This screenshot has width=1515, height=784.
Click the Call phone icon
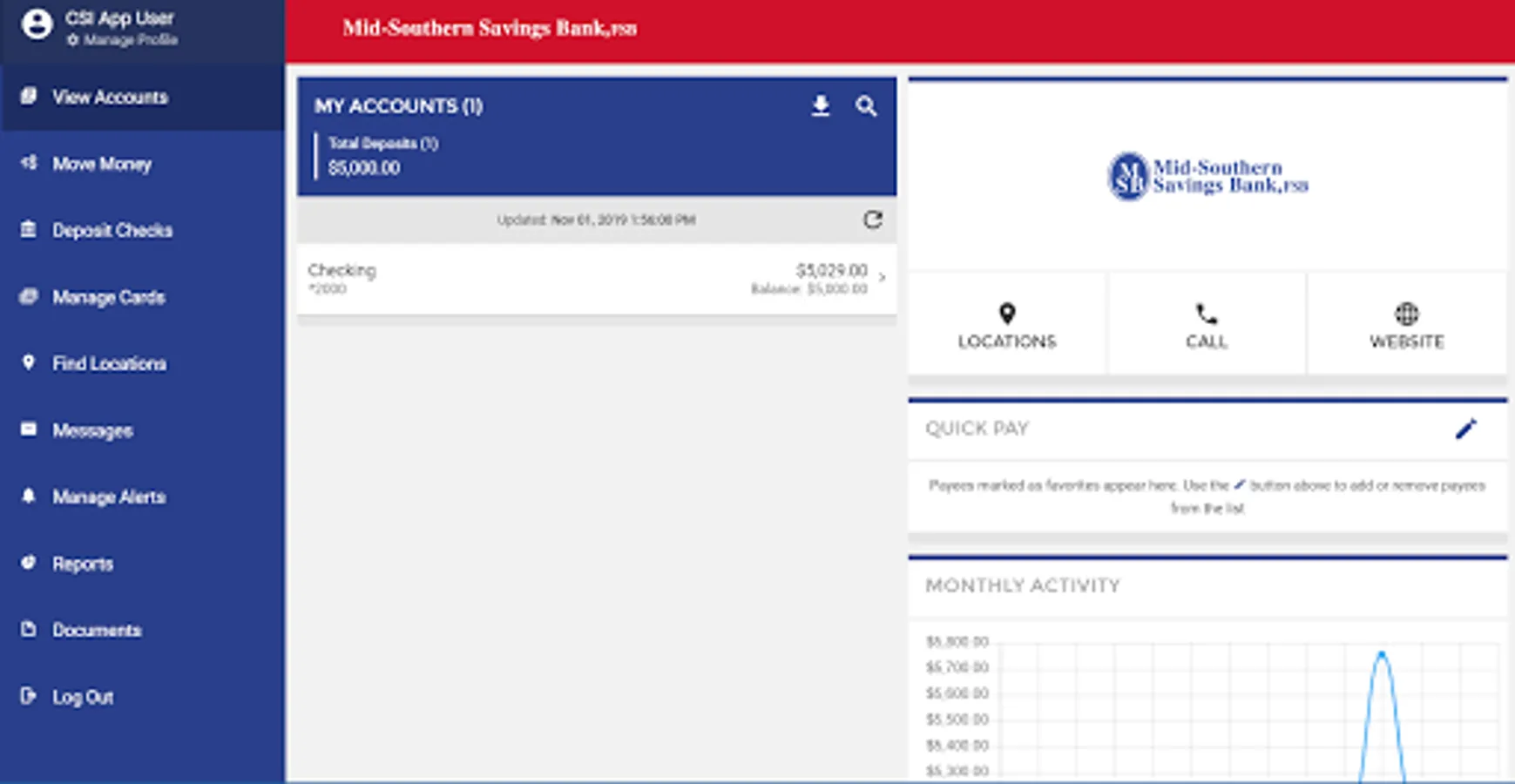coord(1207,314)
